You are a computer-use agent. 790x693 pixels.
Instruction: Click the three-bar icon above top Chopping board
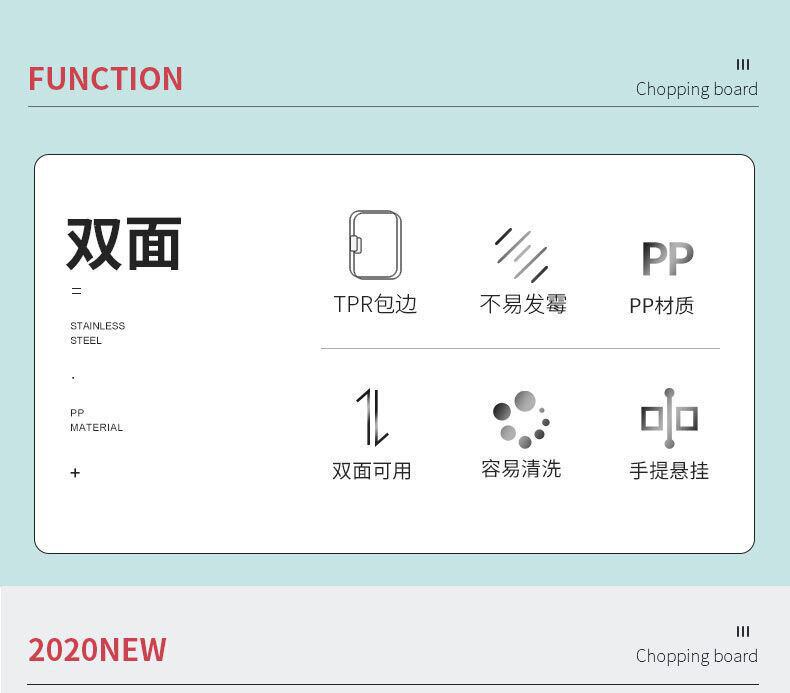[x=743, y=65]
